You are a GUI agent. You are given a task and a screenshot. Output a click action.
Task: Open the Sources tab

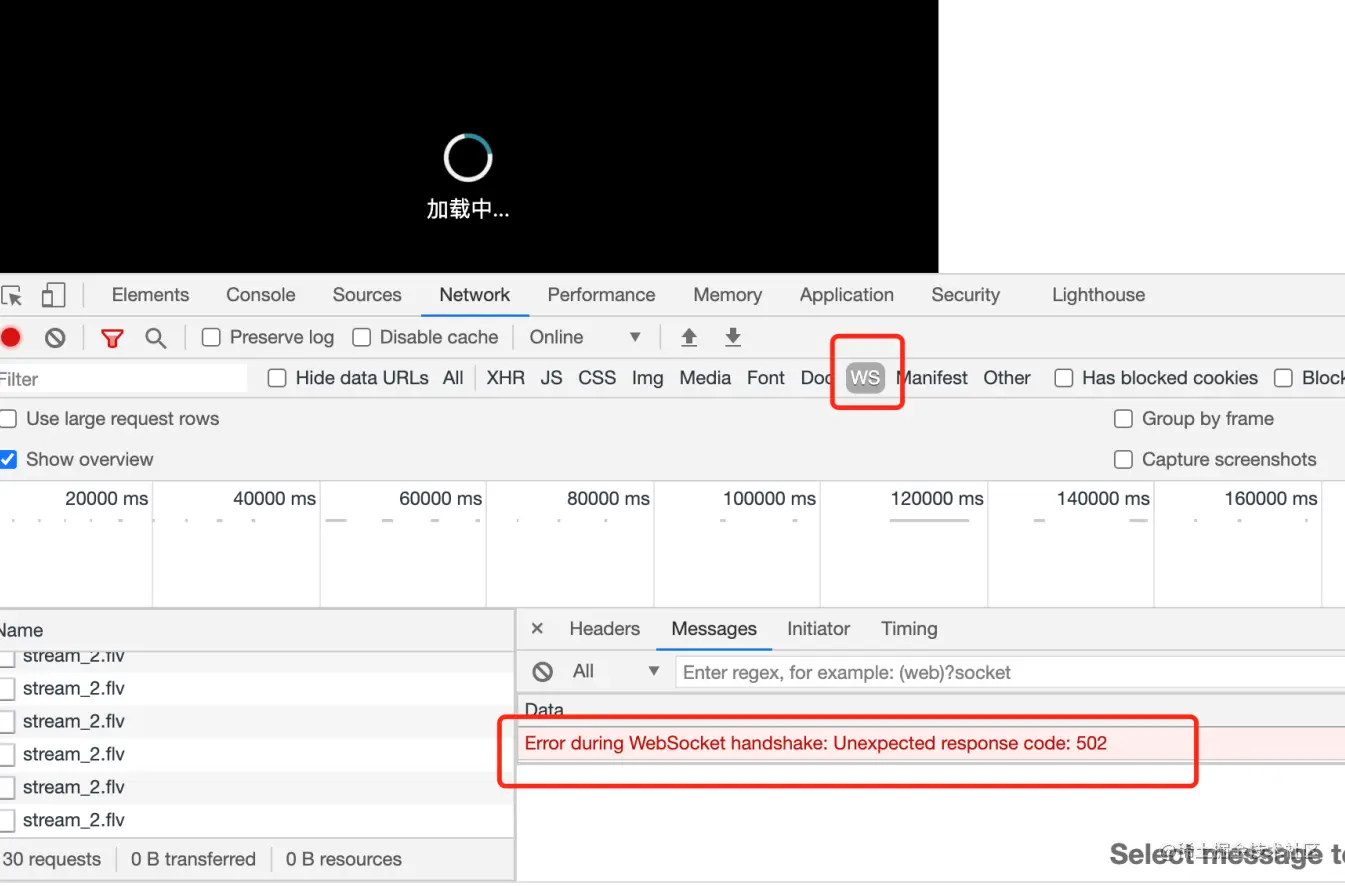(367, 295)
